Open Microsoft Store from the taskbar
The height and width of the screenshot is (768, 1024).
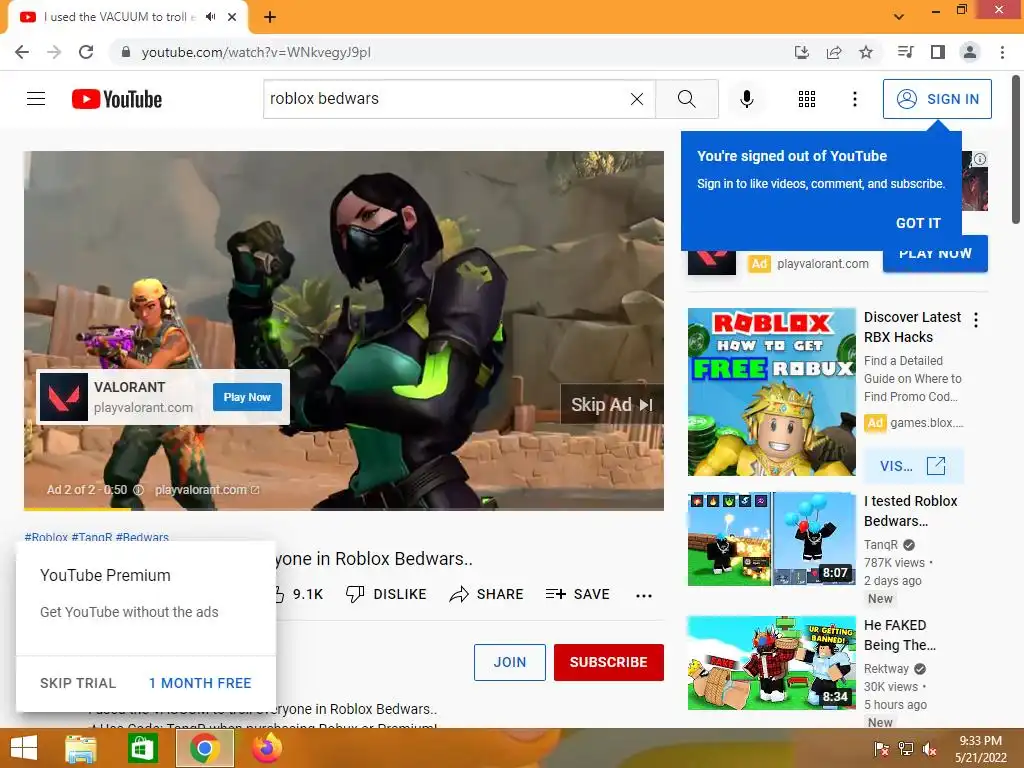142,748
